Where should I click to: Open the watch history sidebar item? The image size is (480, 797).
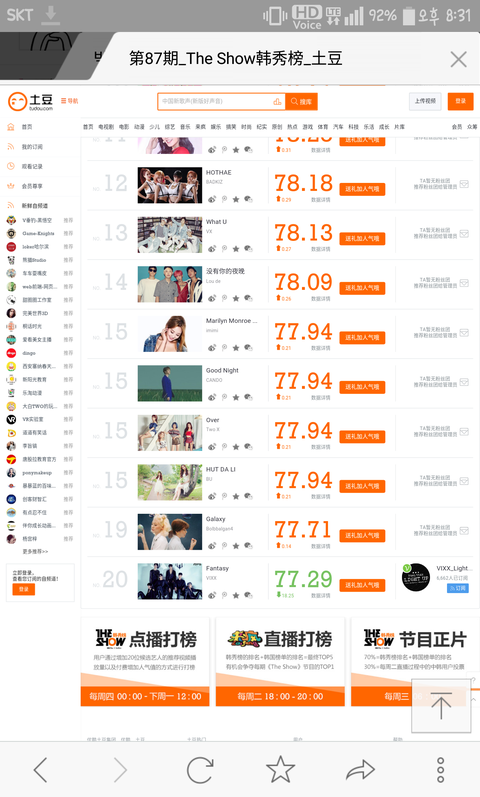32,166
